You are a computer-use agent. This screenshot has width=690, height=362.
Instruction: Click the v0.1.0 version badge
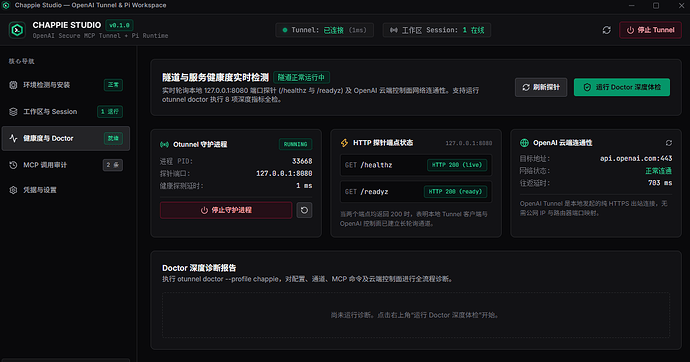pyautogui.click(x=119, y=25)
